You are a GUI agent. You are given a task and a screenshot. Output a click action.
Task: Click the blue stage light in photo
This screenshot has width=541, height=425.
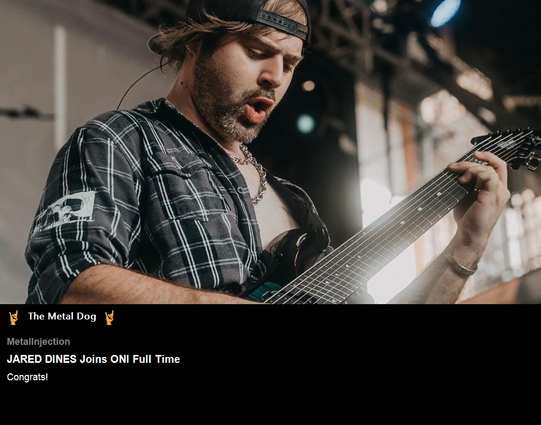pos(445,12)
